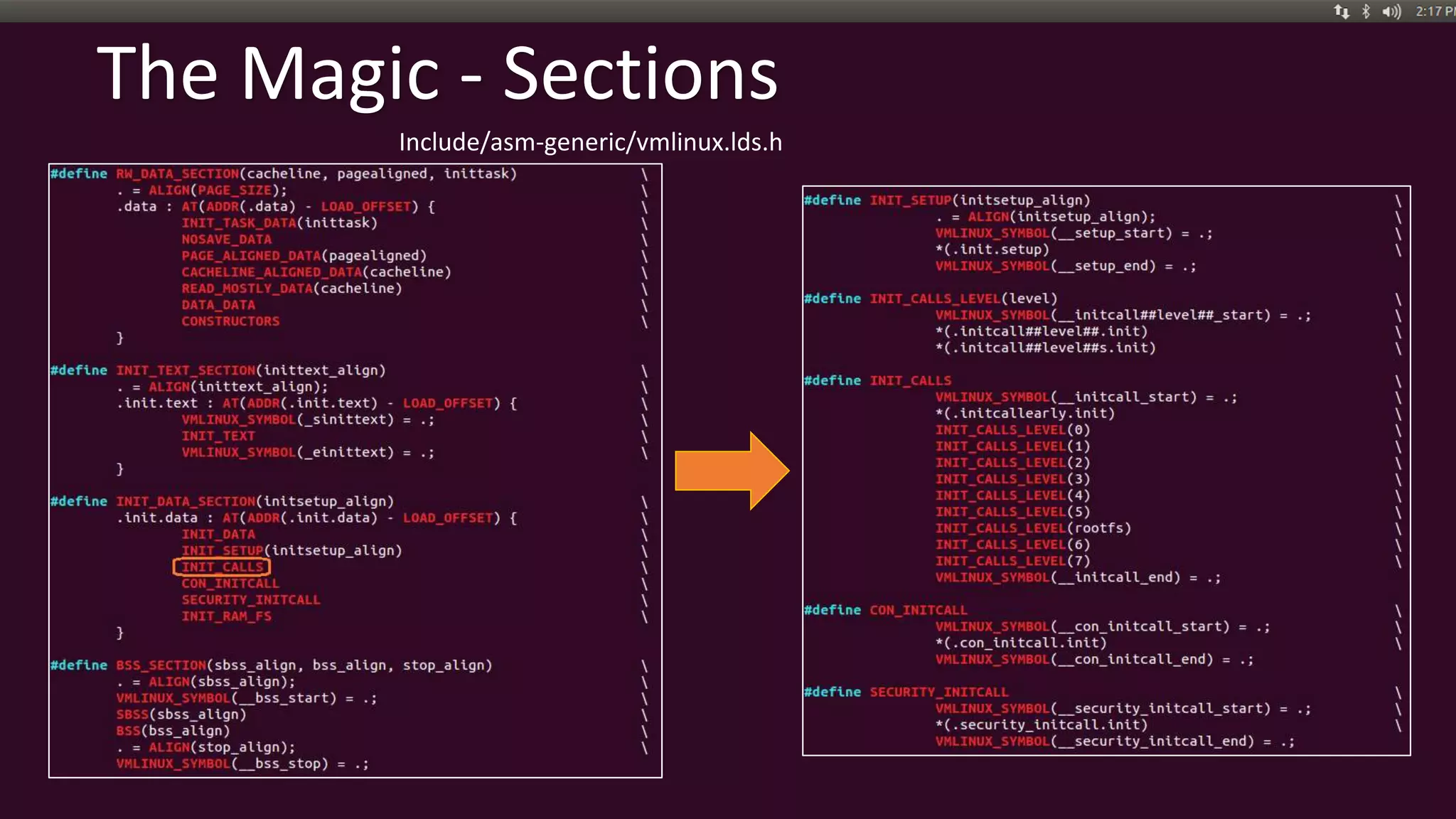Open the sound volume indicator
1456x819 pixels.
(x=1391, y=11)
